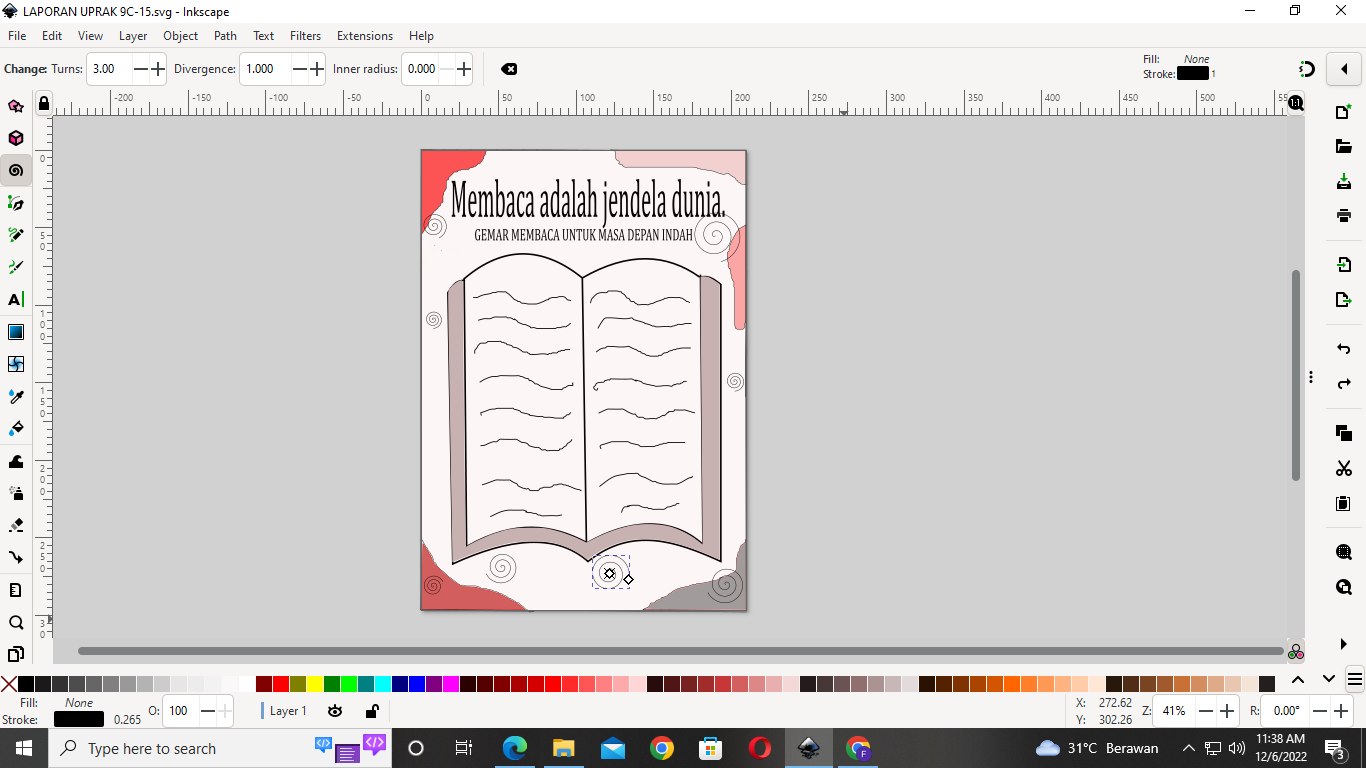Save the document
The height and width of the screenshot is (768, 1366).
[x=1344, y=181]
